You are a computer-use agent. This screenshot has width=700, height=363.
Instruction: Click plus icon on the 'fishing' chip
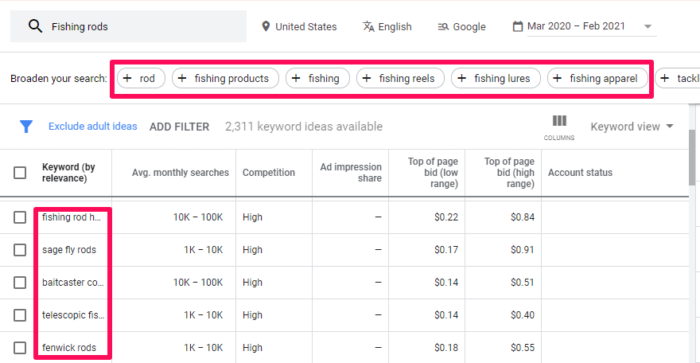point(296,78)
